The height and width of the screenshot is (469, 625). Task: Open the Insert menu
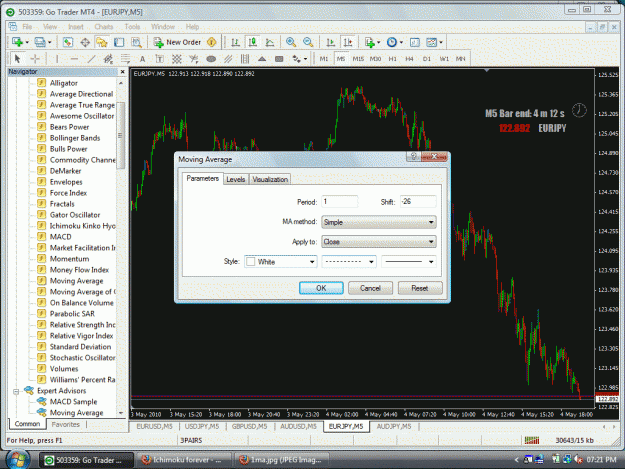tap(76, 27)
